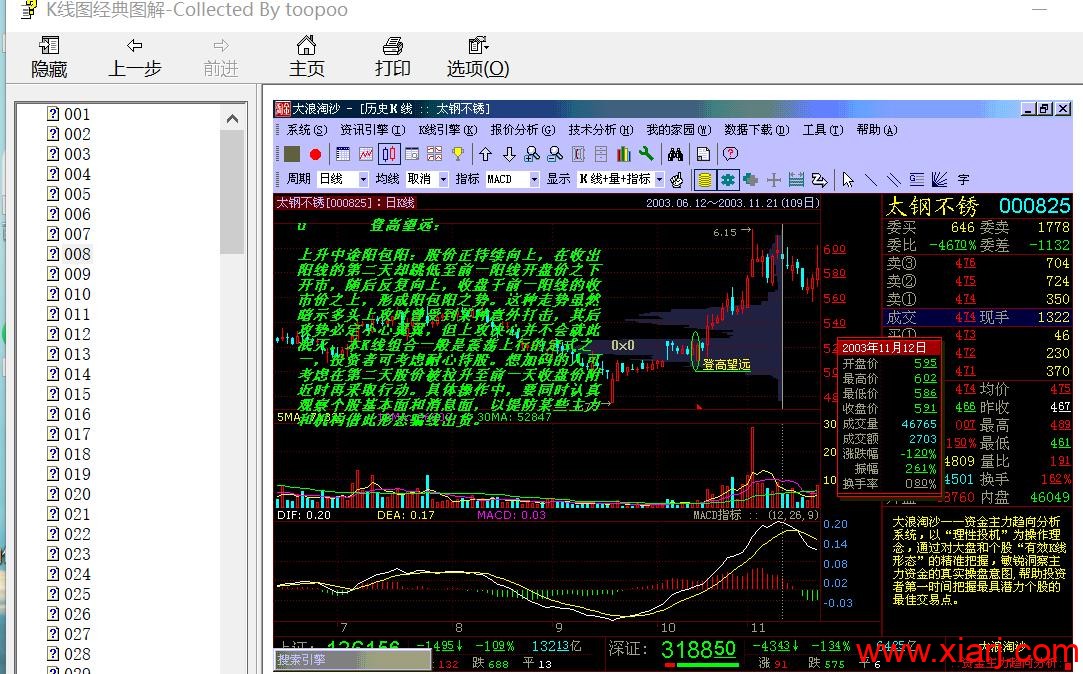
Task: Click the question mark help icon
Action: (x=730, y=154)
